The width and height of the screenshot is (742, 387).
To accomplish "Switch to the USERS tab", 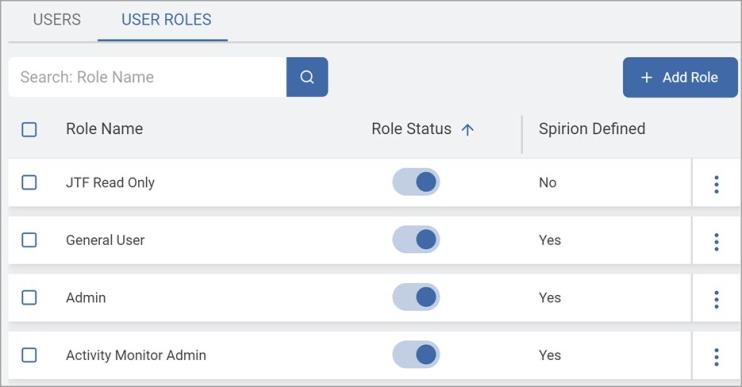I will point(57,20).
